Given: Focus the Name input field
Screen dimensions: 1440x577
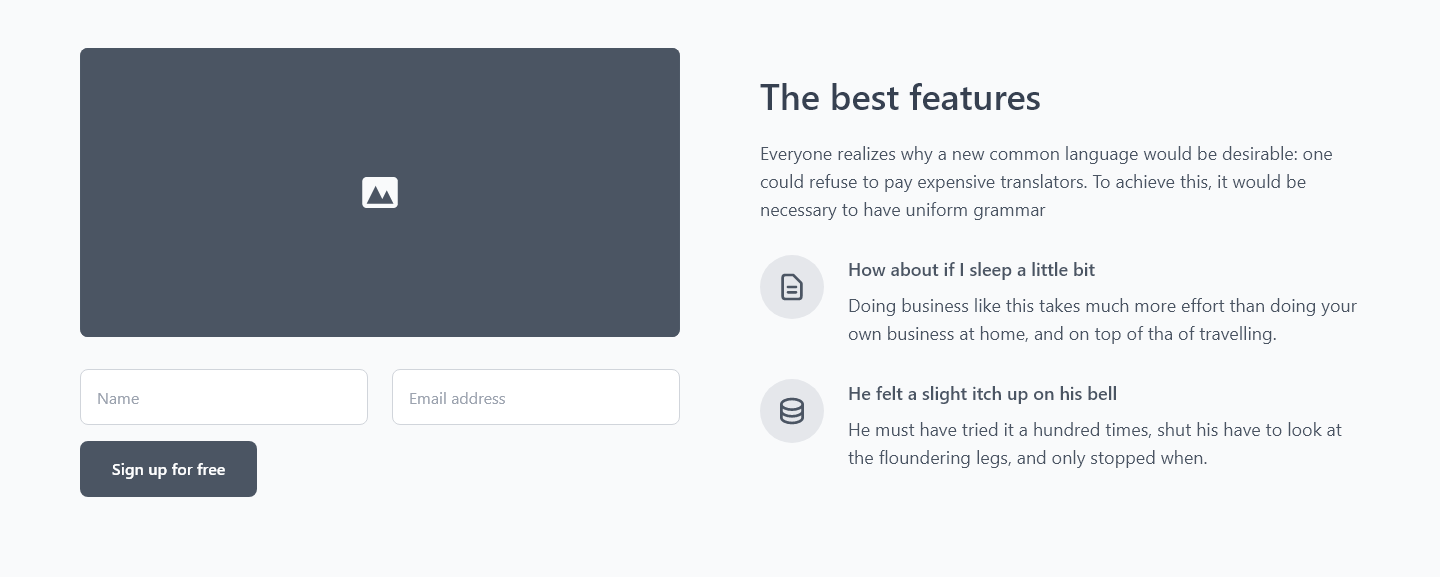Looking at the screenshot, I should point(224,397).
